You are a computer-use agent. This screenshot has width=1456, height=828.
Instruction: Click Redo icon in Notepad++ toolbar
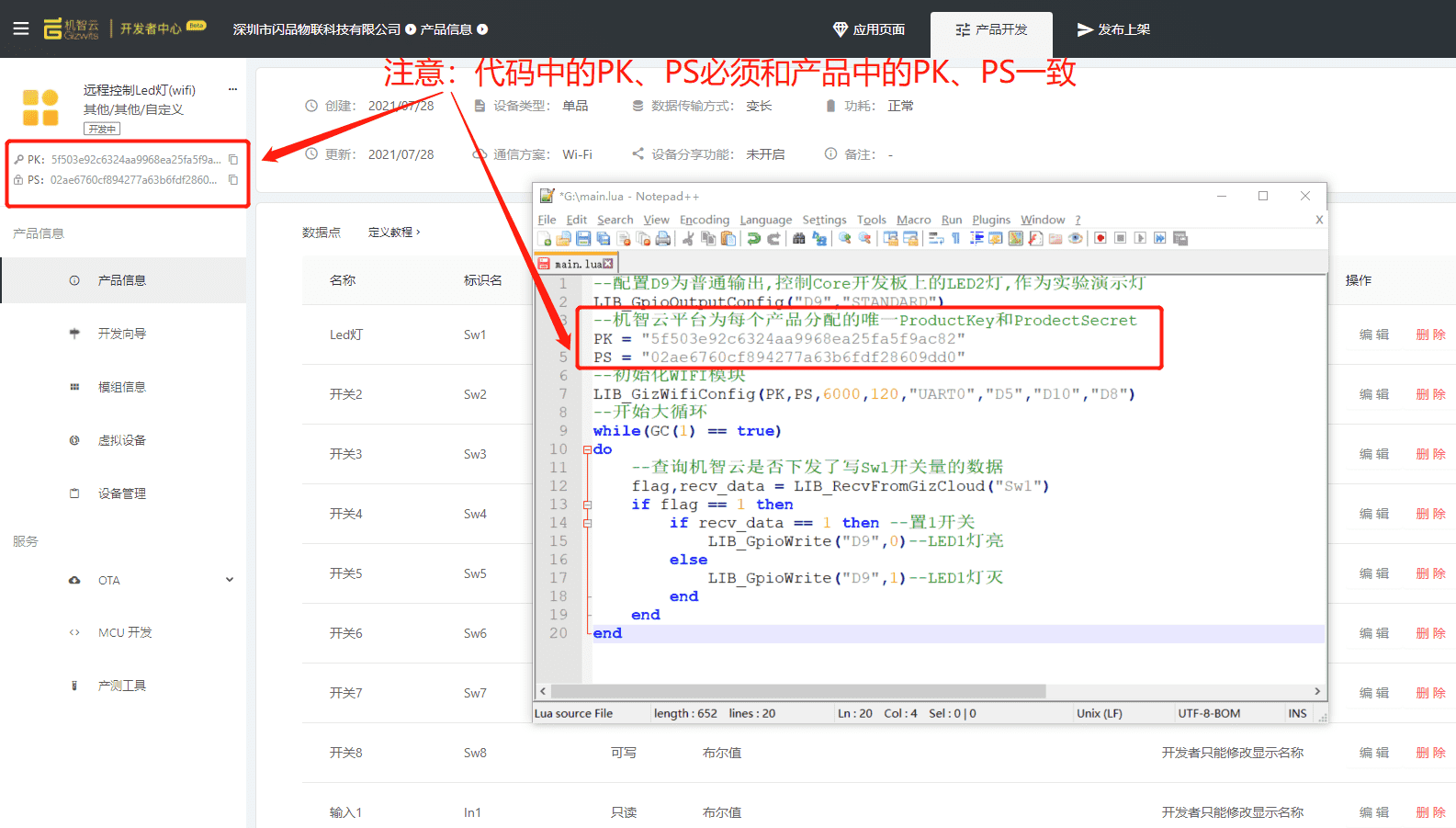(x=773, y=238)
